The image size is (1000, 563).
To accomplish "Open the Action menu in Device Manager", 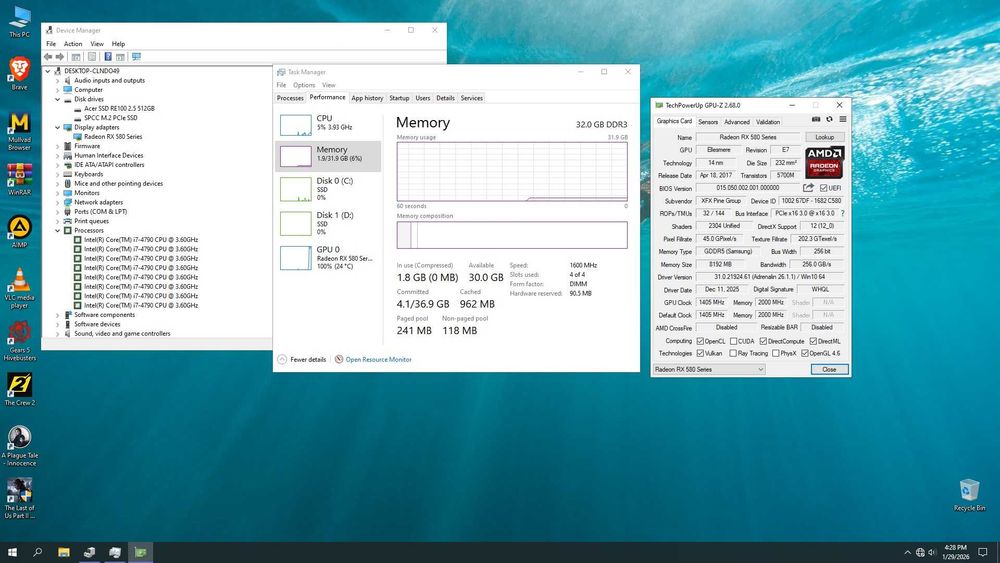I will [x=73, y=44].
